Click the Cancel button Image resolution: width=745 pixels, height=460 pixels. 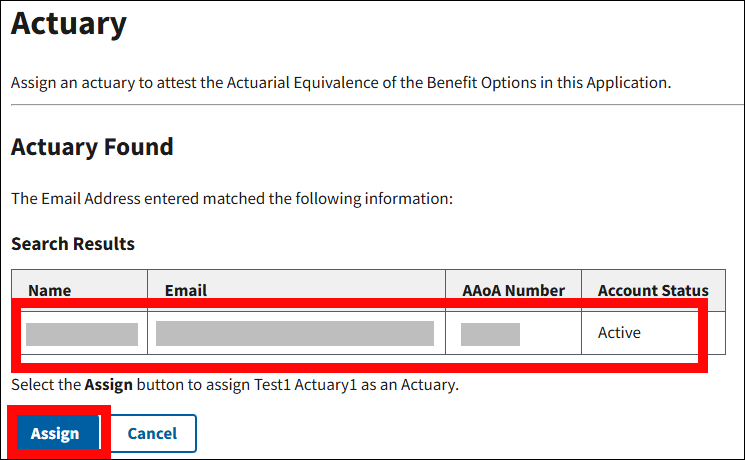coord(152,433)
